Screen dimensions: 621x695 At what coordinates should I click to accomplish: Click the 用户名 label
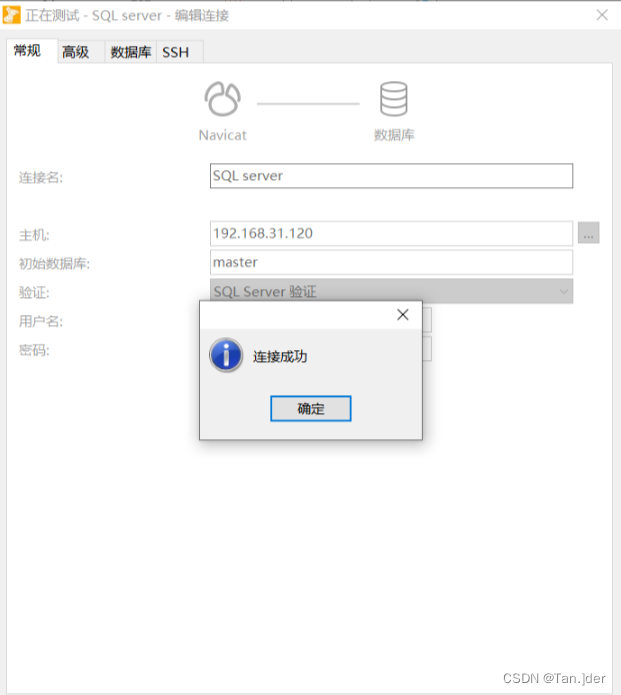[x=41, y=321]
